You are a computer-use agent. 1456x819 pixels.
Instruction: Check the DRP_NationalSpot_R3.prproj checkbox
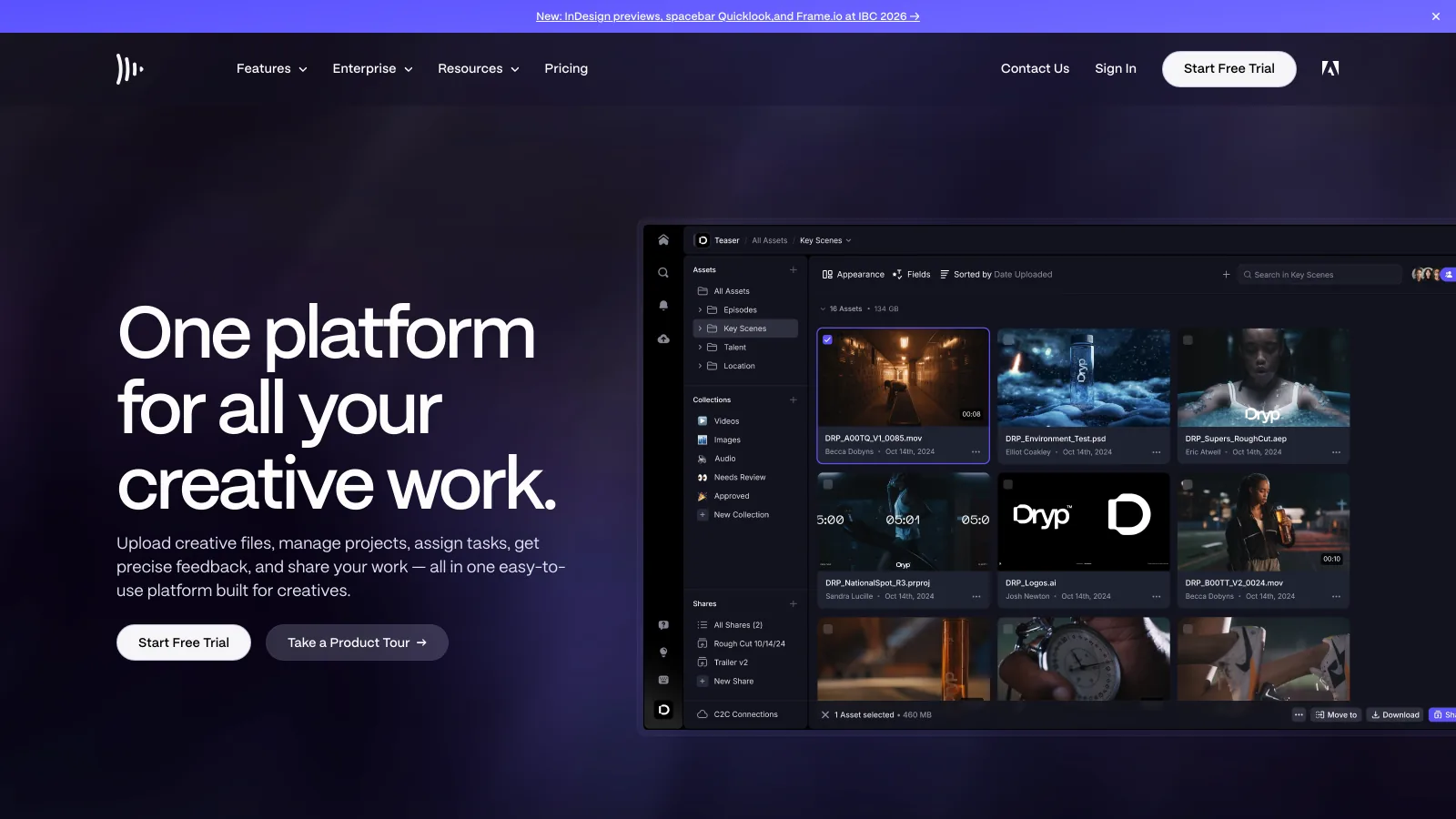pyautogui.click(x=828, y=484)
